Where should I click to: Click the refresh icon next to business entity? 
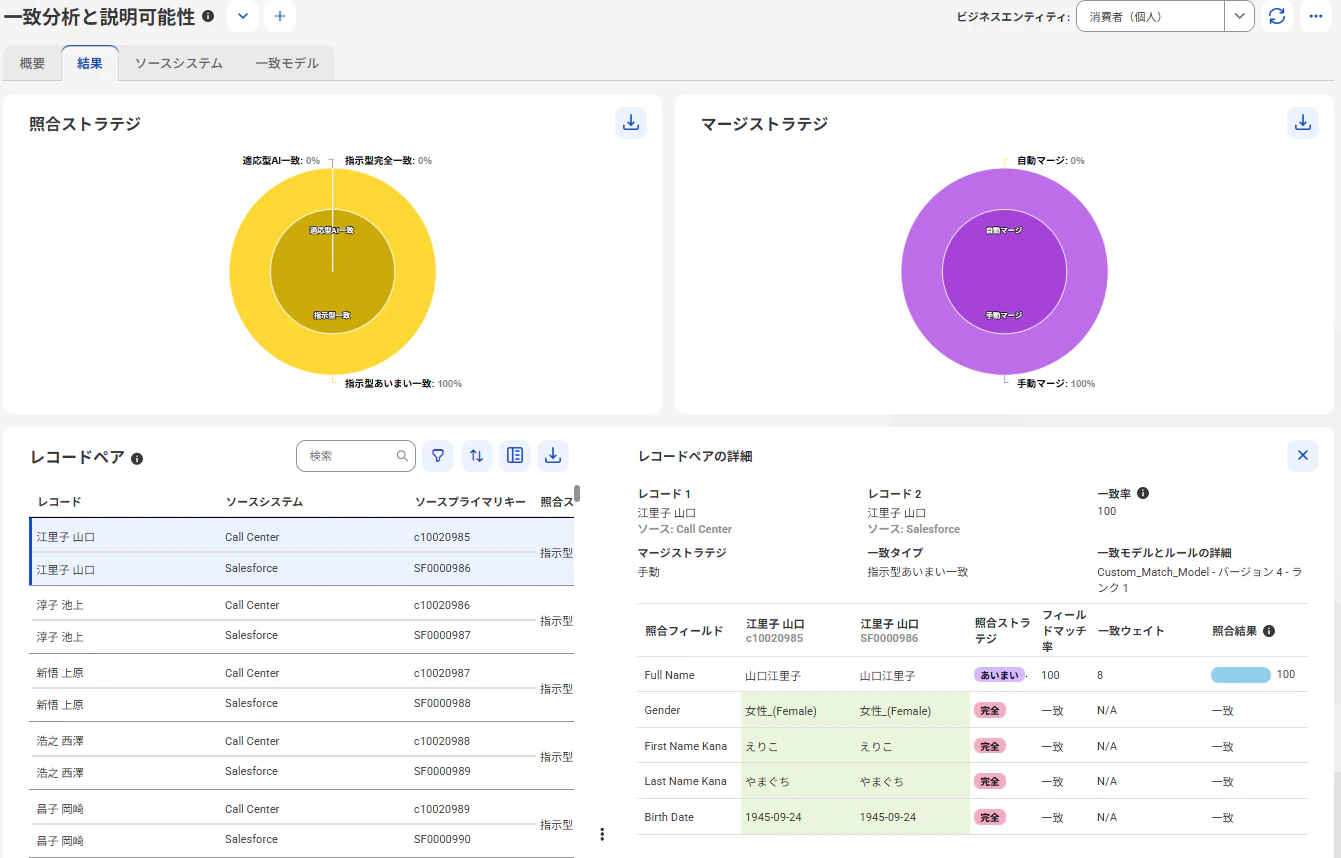(x=1277, y=16)
